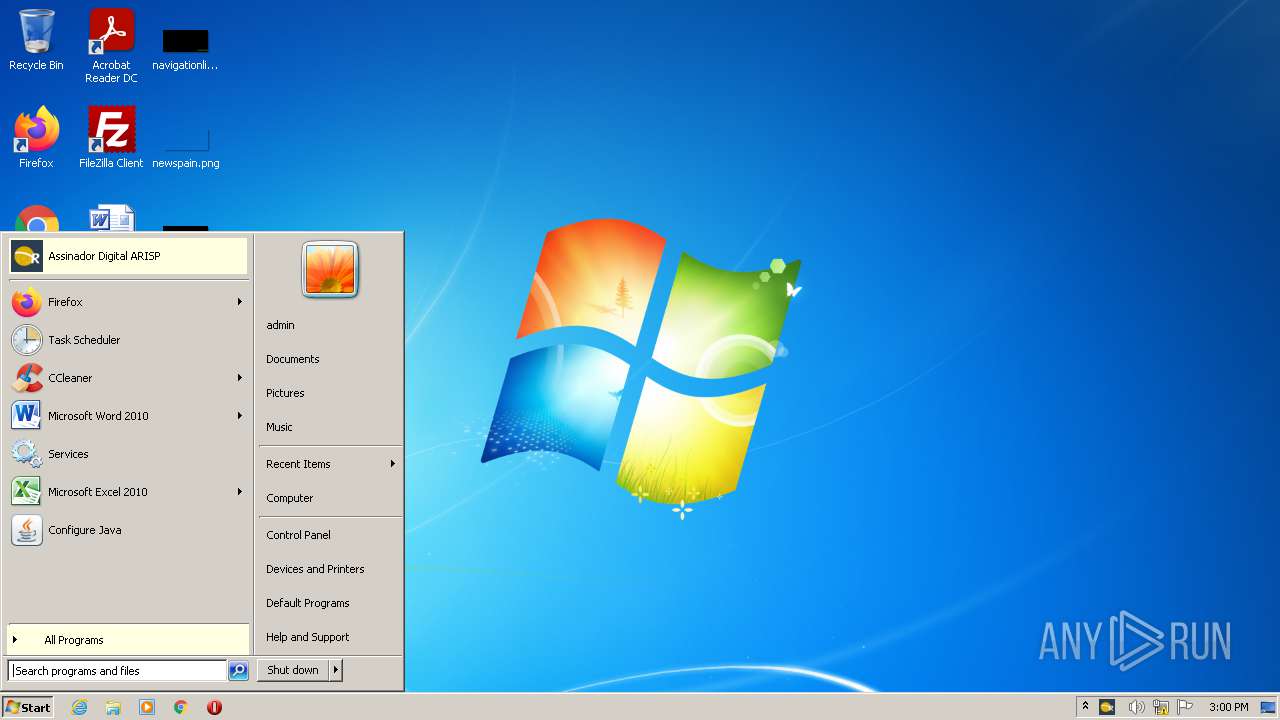The image size is (1280, 720).
Task: Click the Show desktop button
Action: pos(1268,707)
